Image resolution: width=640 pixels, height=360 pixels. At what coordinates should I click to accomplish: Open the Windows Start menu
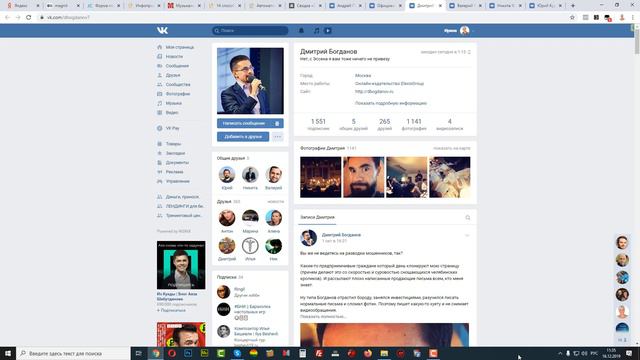point(8,353)
